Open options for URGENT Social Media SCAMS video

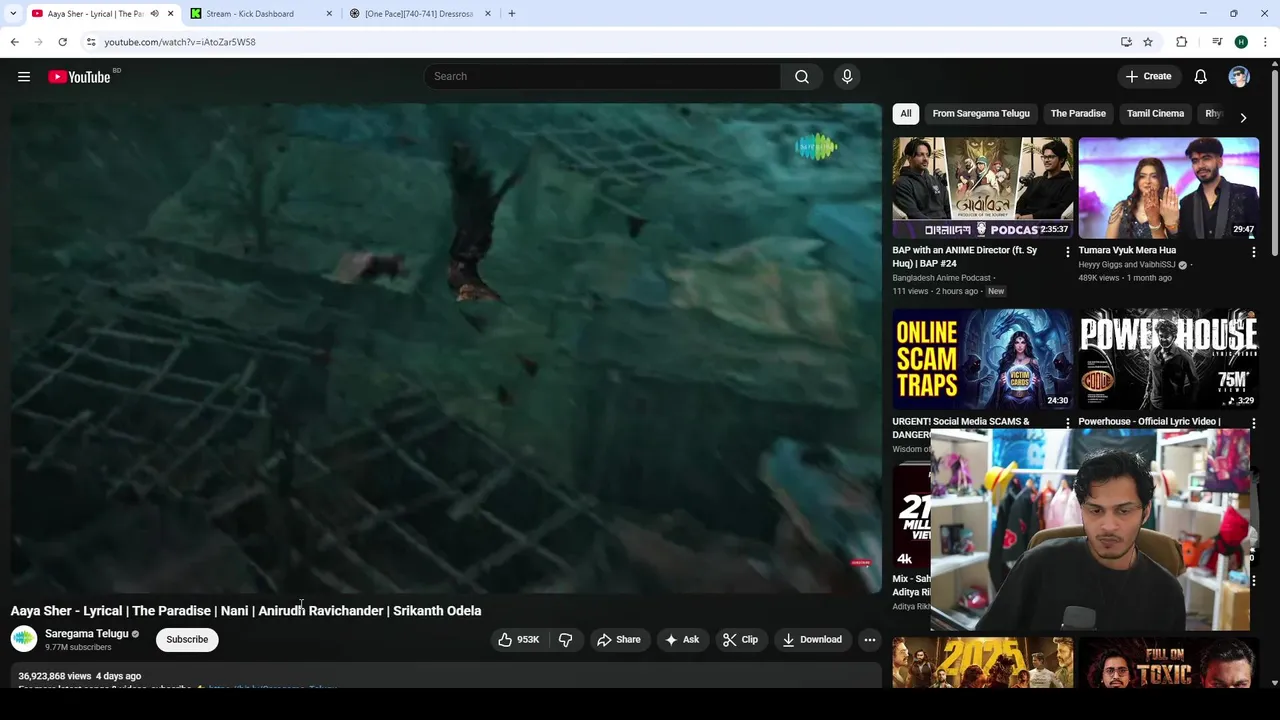tap(1067, 423)
